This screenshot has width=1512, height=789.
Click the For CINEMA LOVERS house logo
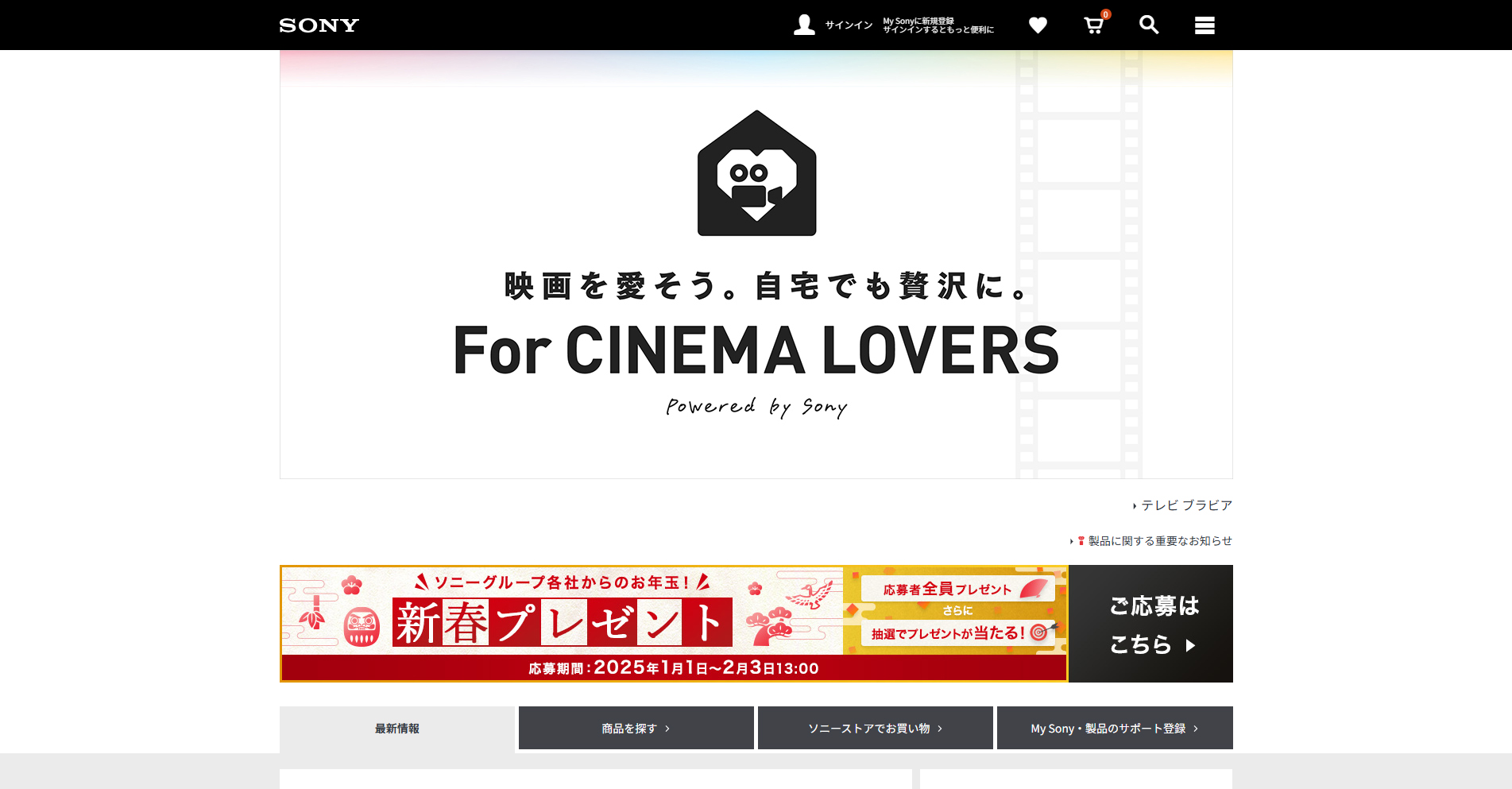756,175
